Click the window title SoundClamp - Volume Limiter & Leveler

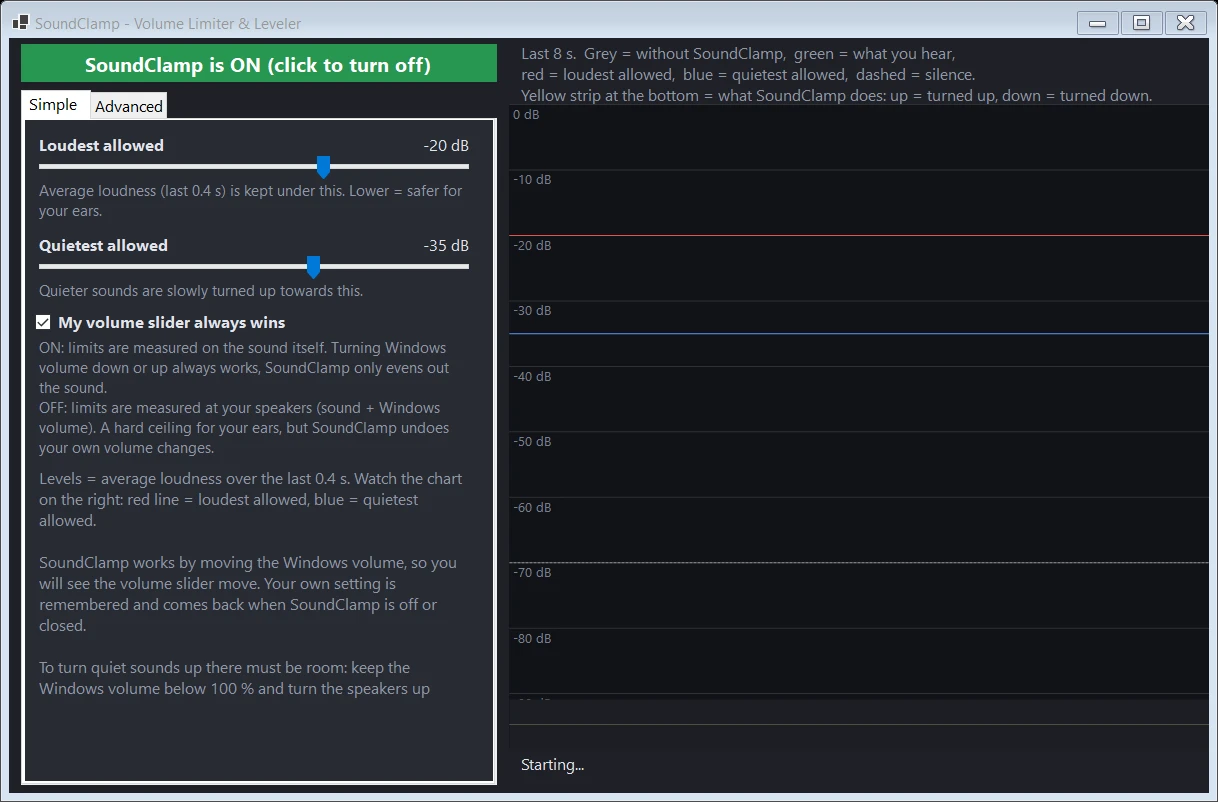point(168,23)
